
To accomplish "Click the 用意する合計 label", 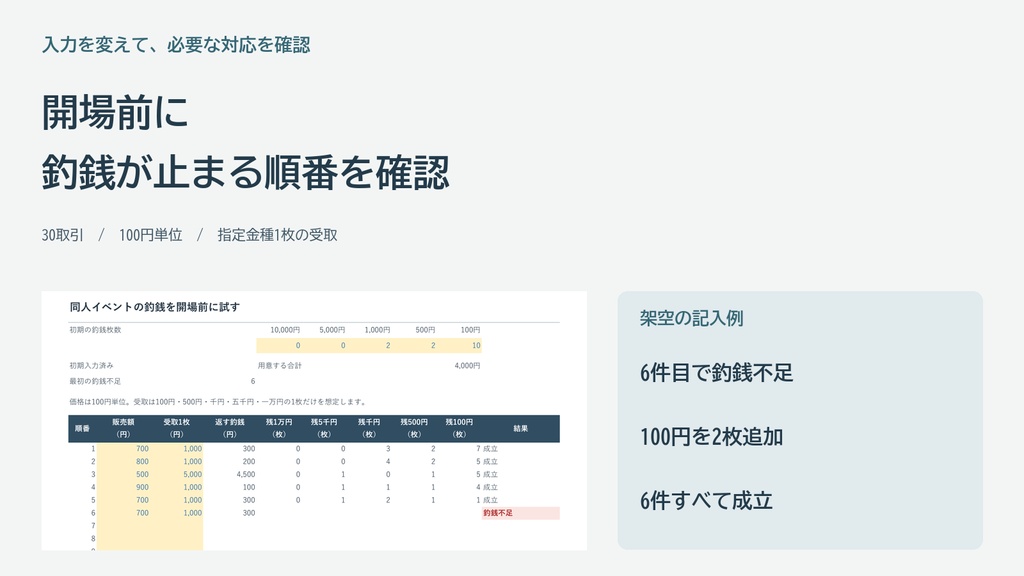I will [x=280, y=366].
